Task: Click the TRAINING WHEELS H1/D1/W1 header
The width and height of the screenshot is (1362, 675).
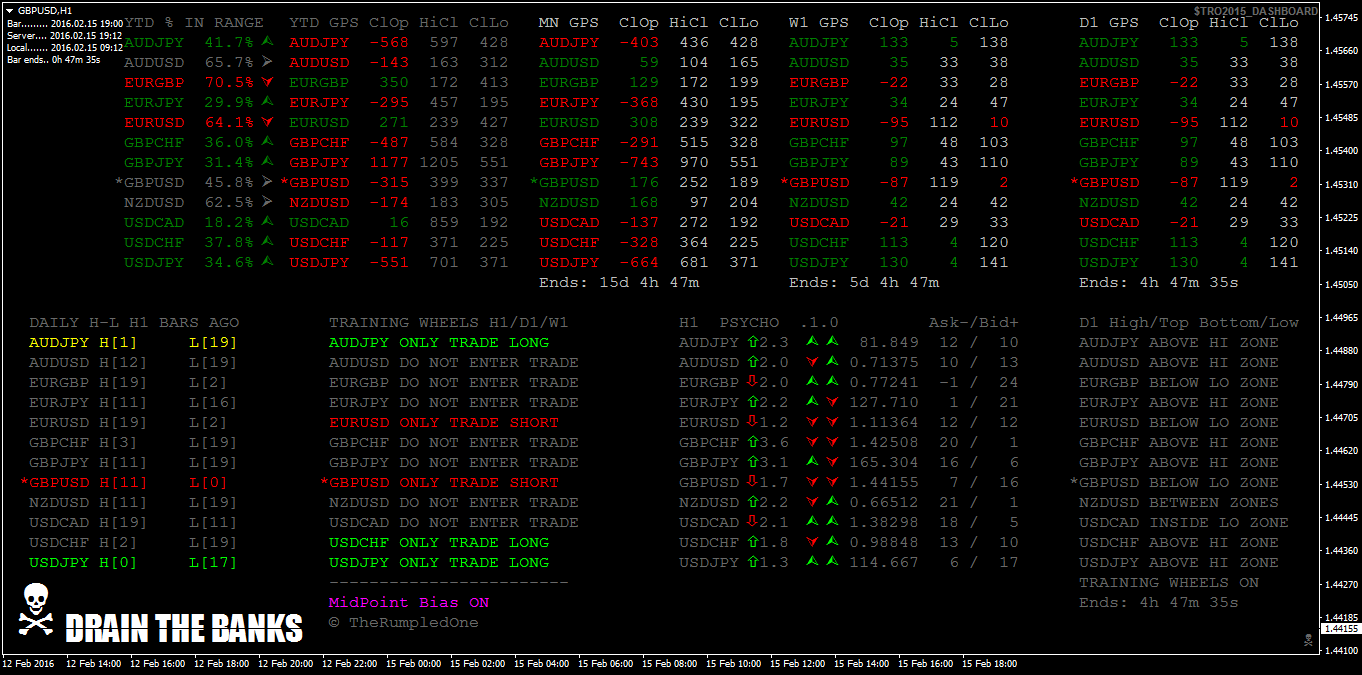Action: tap(439, 323)
